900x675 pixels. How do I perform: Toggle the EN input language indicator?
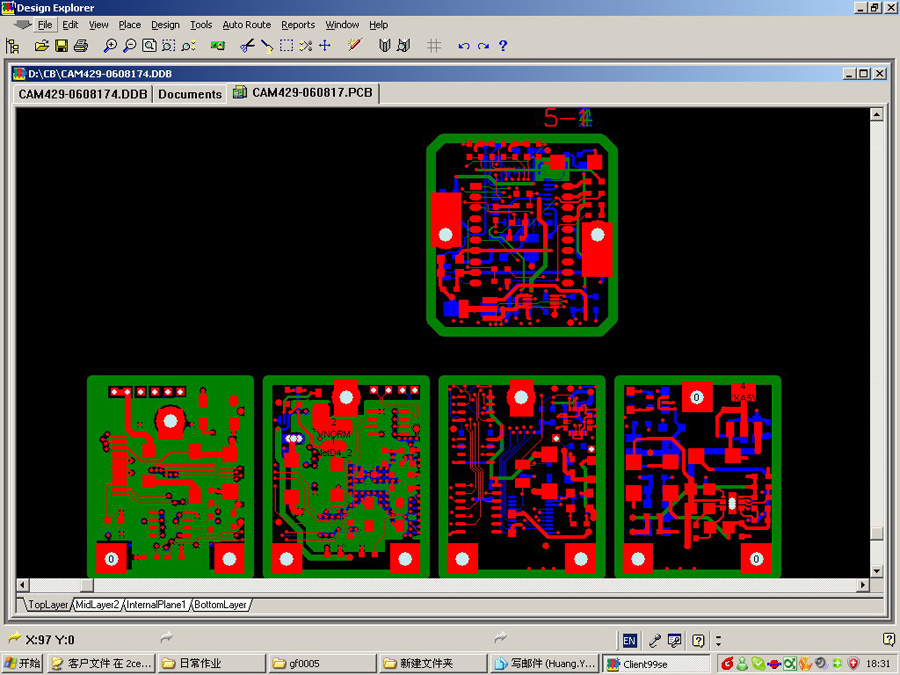[x=630, y=640]
